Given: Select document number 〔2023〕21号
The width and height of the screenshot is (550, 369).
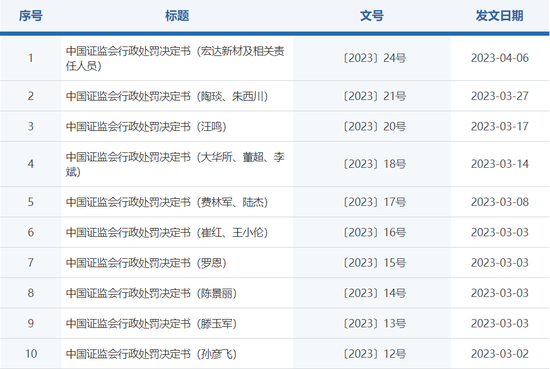Looking at the screenshot, I should (x=375, y=96).
